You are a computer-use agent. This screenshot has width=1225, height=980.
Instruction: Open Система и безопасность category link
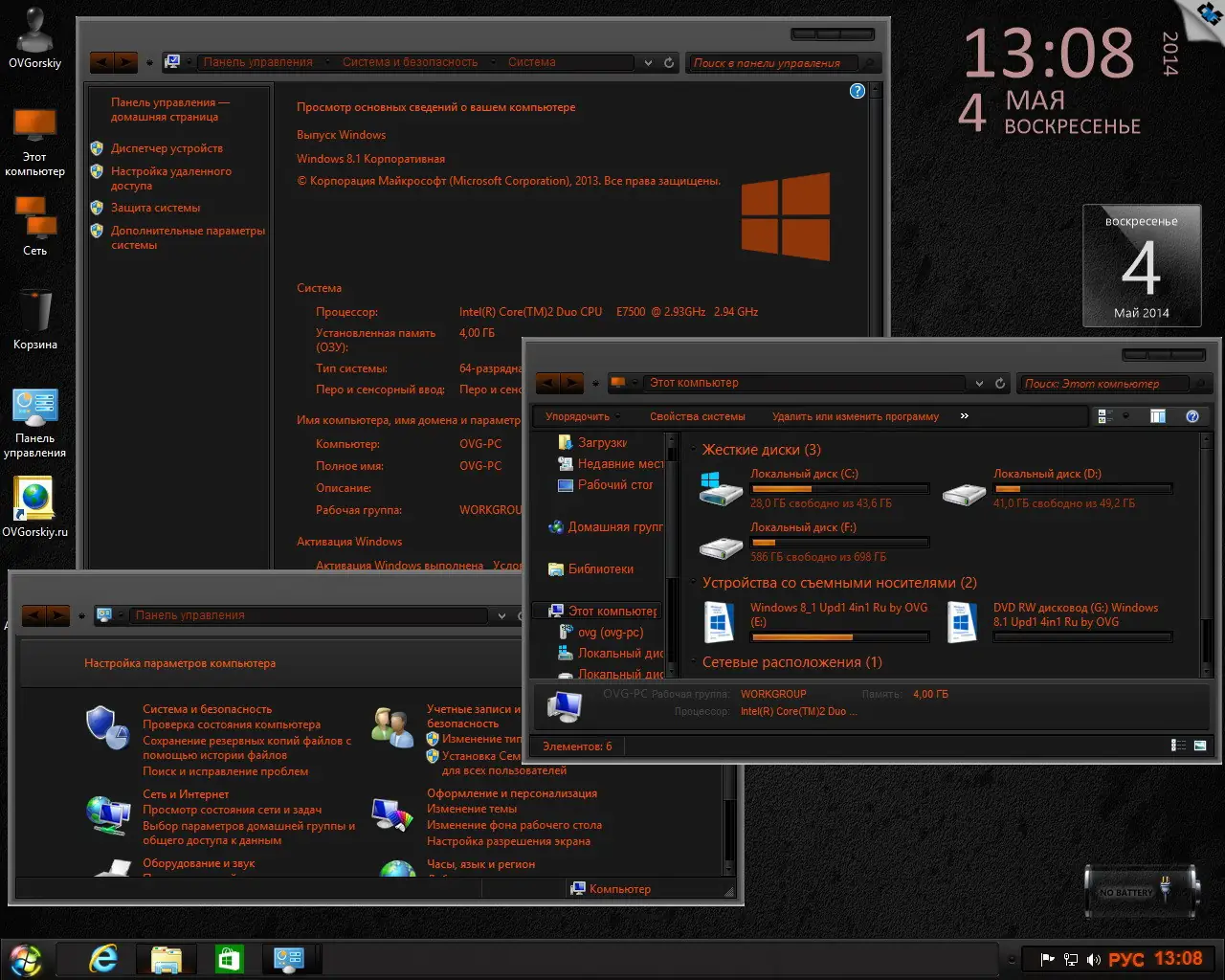(x=208, y=709)
